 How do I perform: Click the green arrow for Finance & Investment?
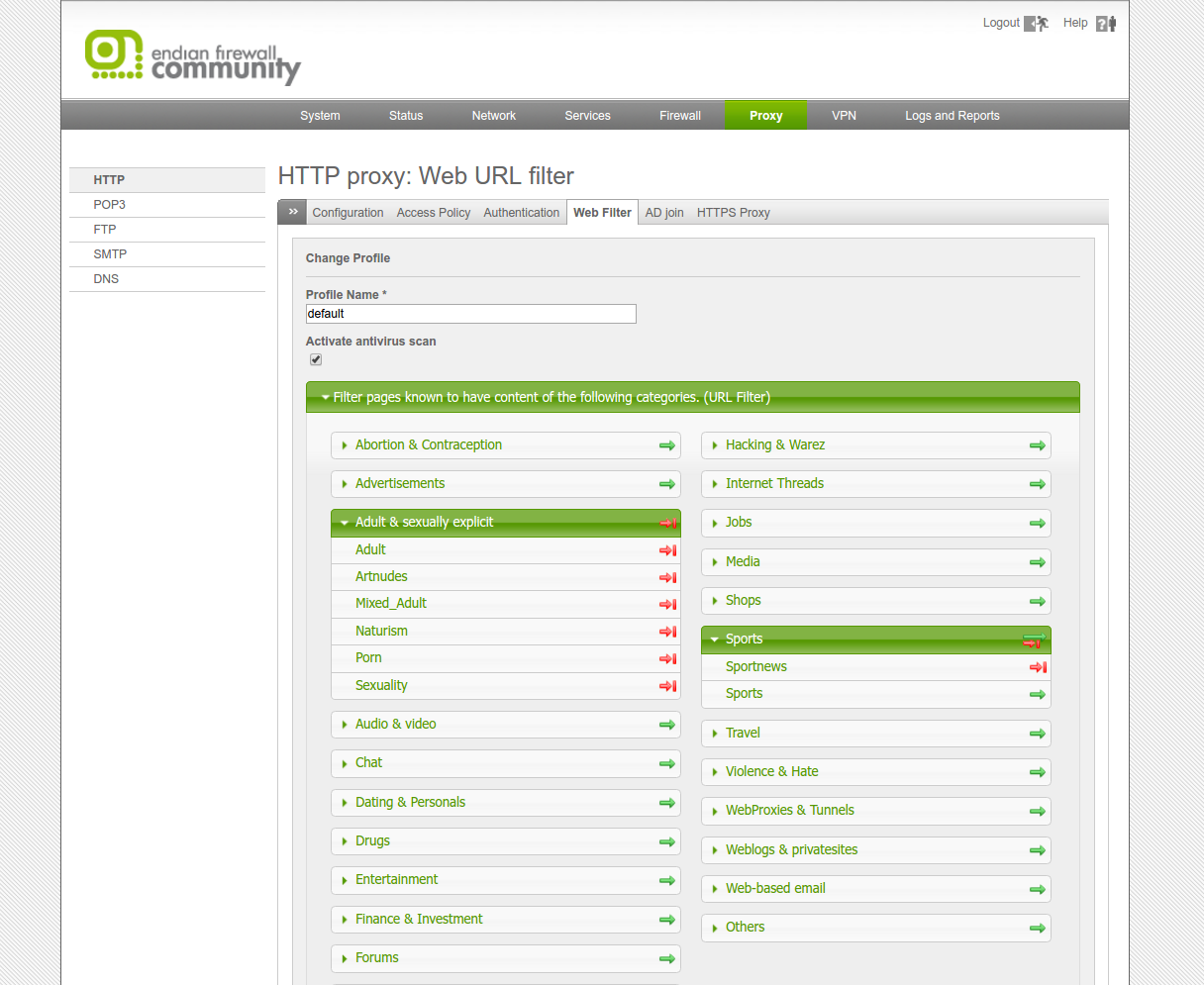667,920
